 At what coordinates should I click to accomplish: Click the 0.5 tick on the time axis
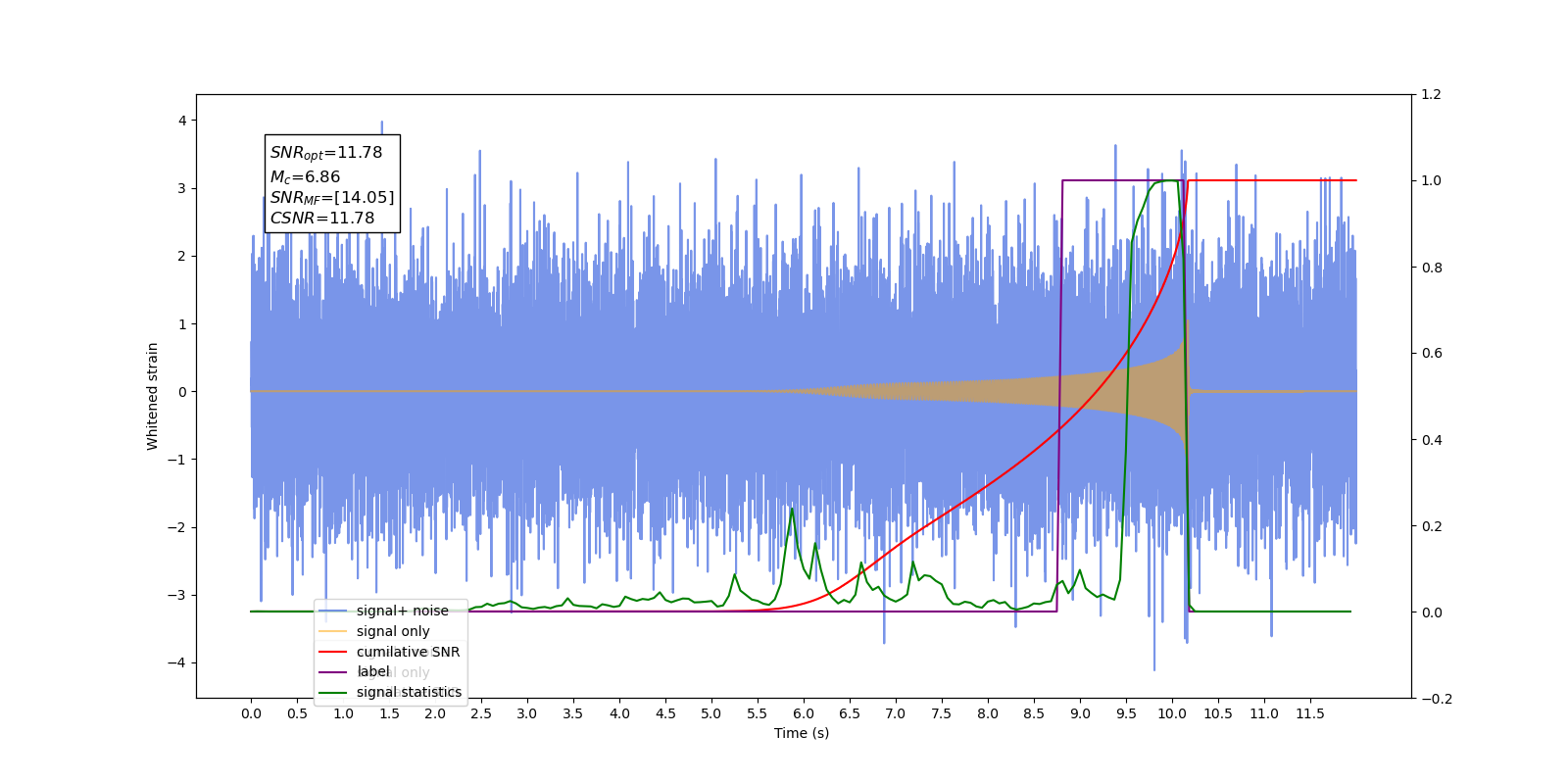(x=297, y=713)
